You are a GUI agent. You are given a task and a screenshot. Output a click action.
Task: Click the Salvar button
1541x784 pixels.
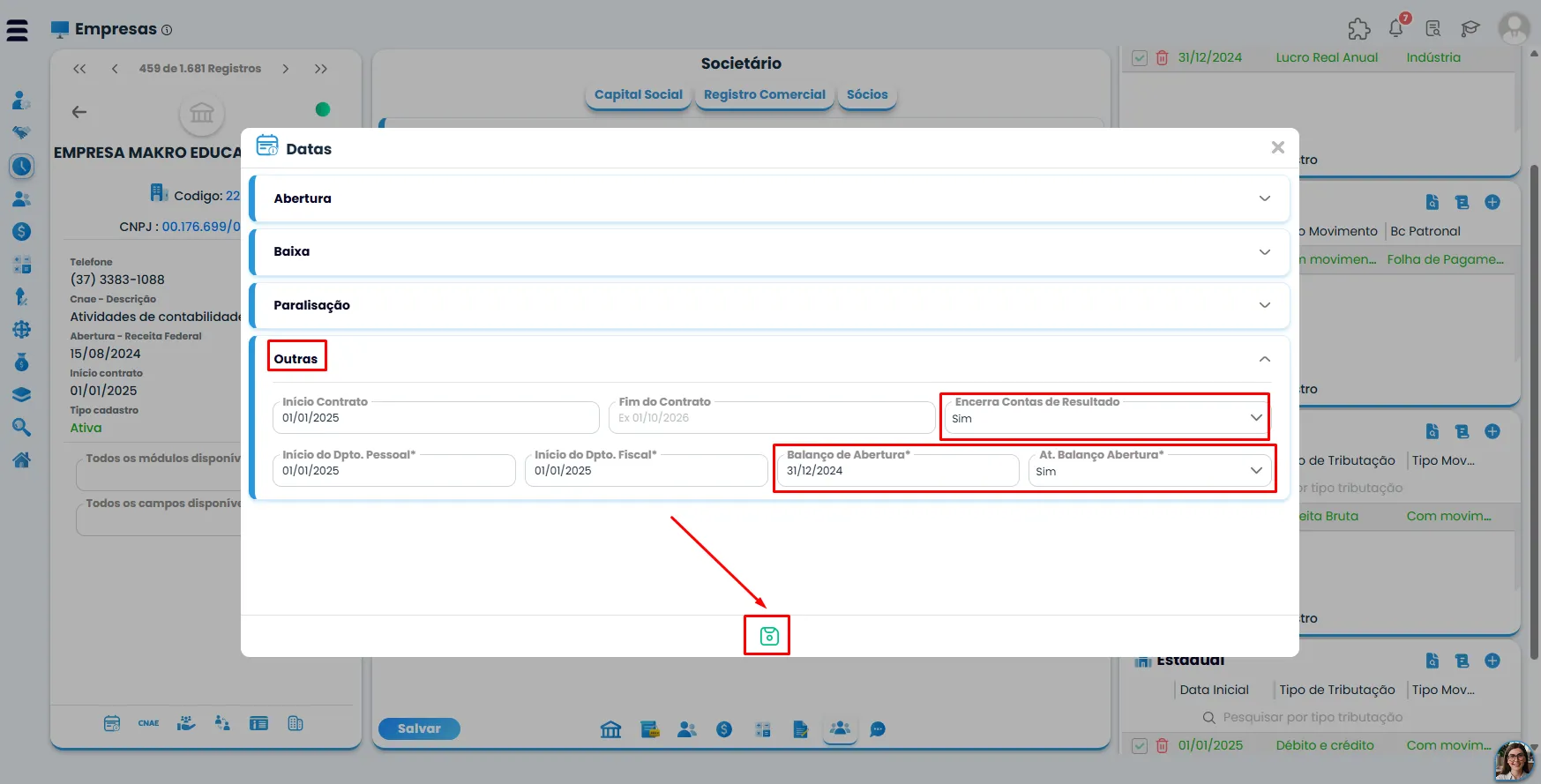(419, 728)
